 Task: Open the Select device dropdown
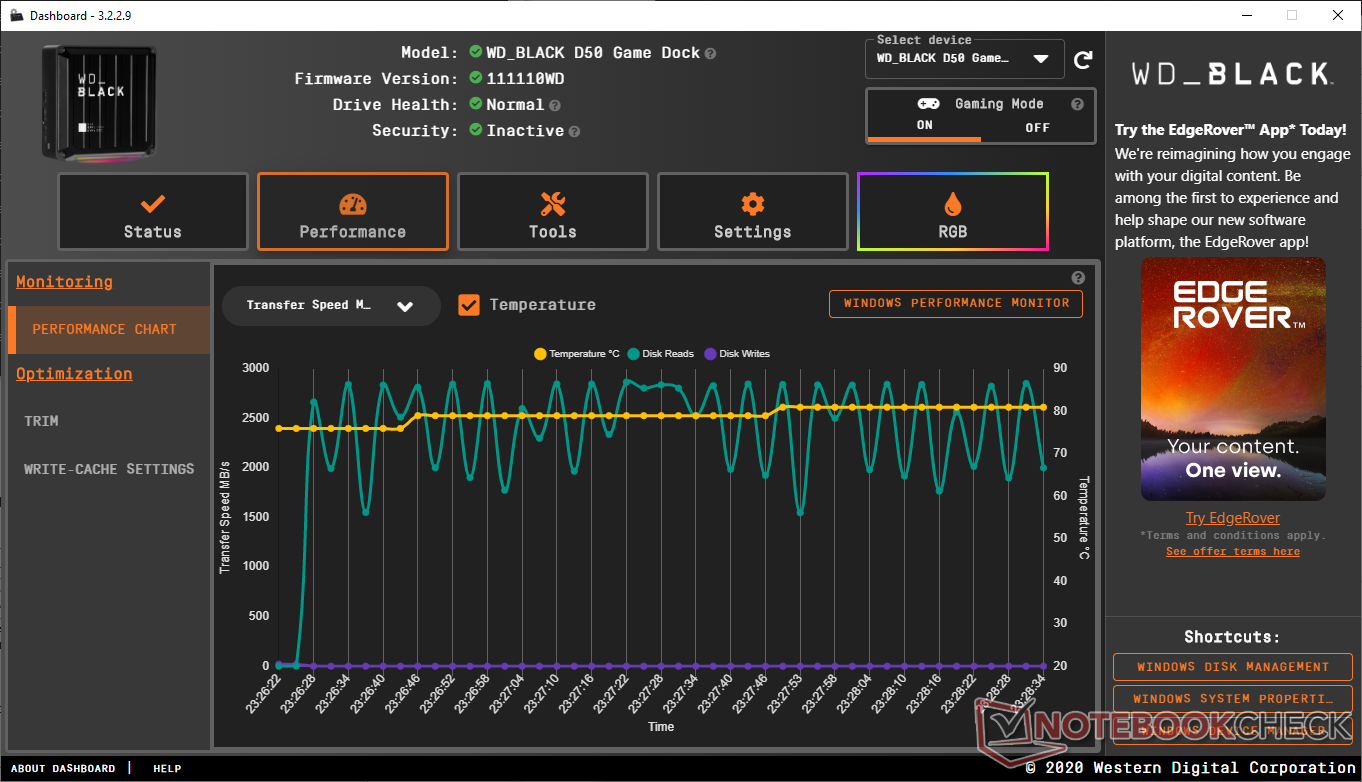pos(964,58)
